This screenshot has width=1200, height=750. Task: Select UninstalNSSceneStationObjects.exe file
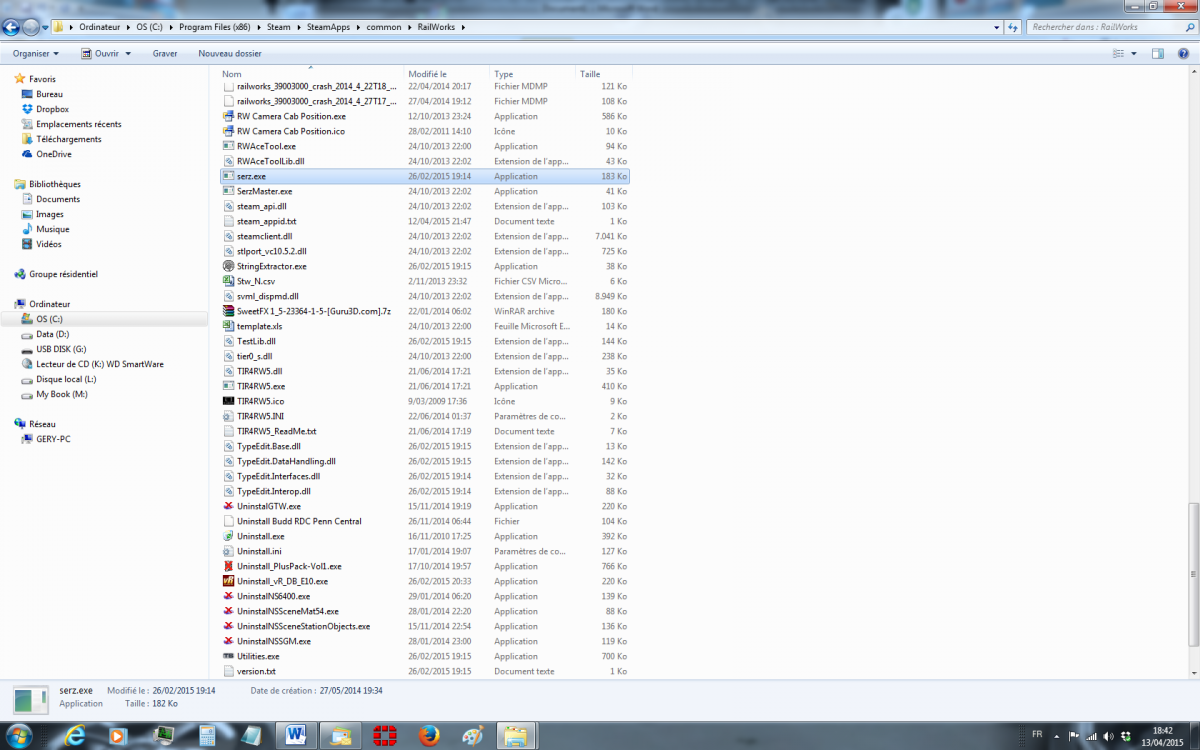click(x=303, y=626)
